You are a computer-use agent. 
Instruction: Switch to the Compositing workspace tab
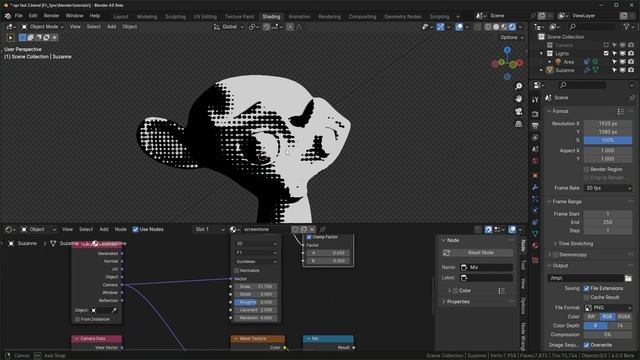tap(362, 17)
